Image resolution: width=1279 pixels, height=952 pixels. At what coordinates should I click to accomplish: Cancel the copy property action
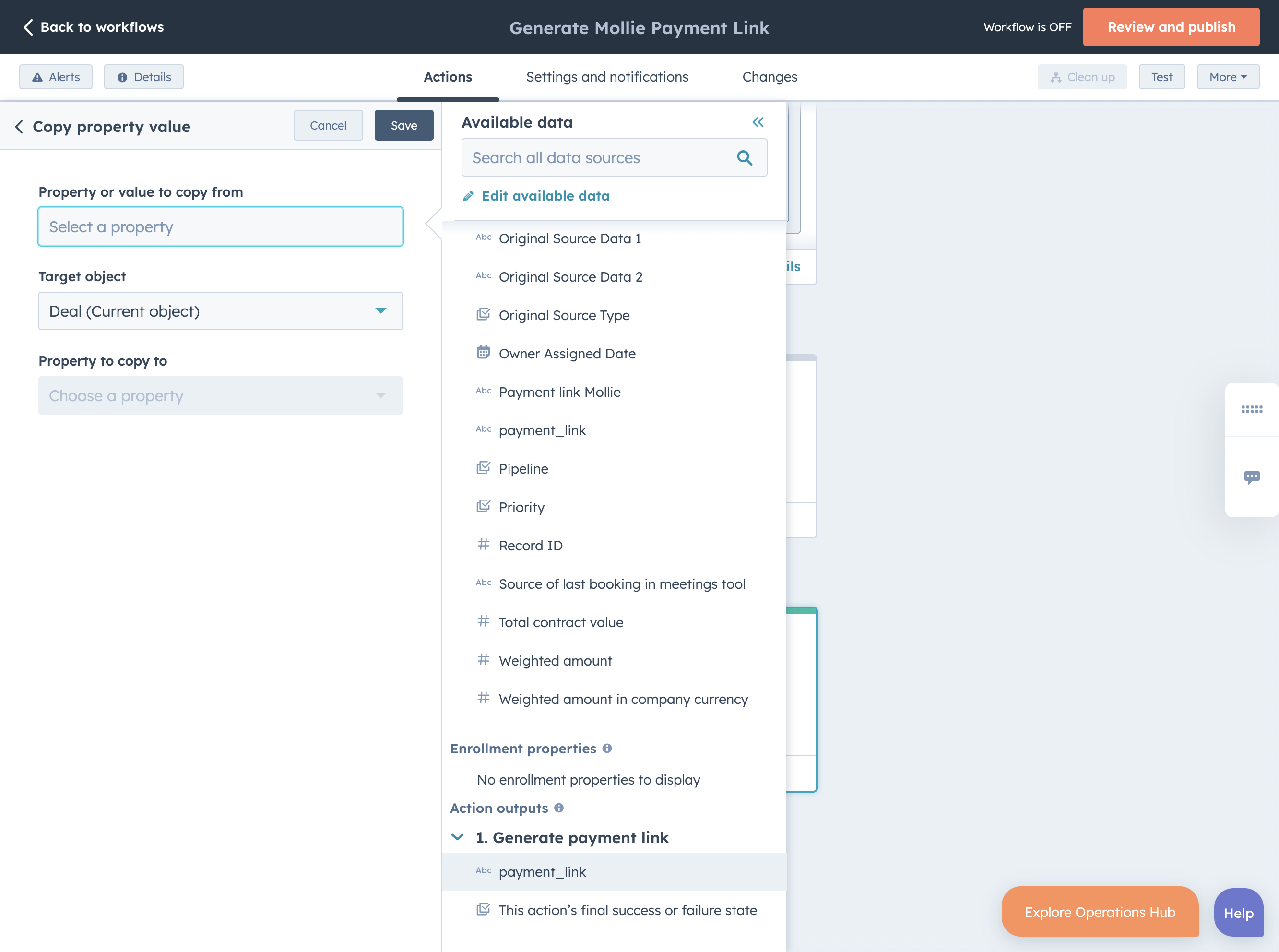point(328,125)
